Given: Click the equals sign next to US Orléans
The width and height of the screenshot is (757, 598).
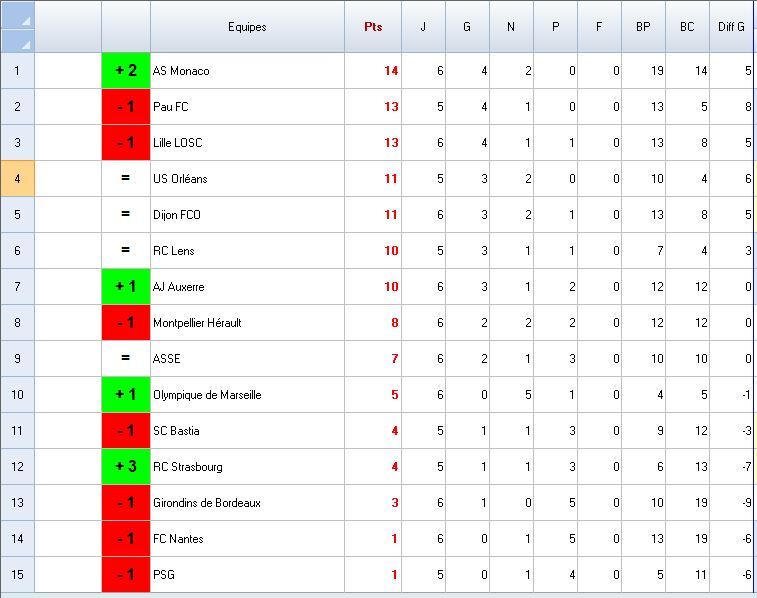Looking at the screenshot, I should click(126, 179).
